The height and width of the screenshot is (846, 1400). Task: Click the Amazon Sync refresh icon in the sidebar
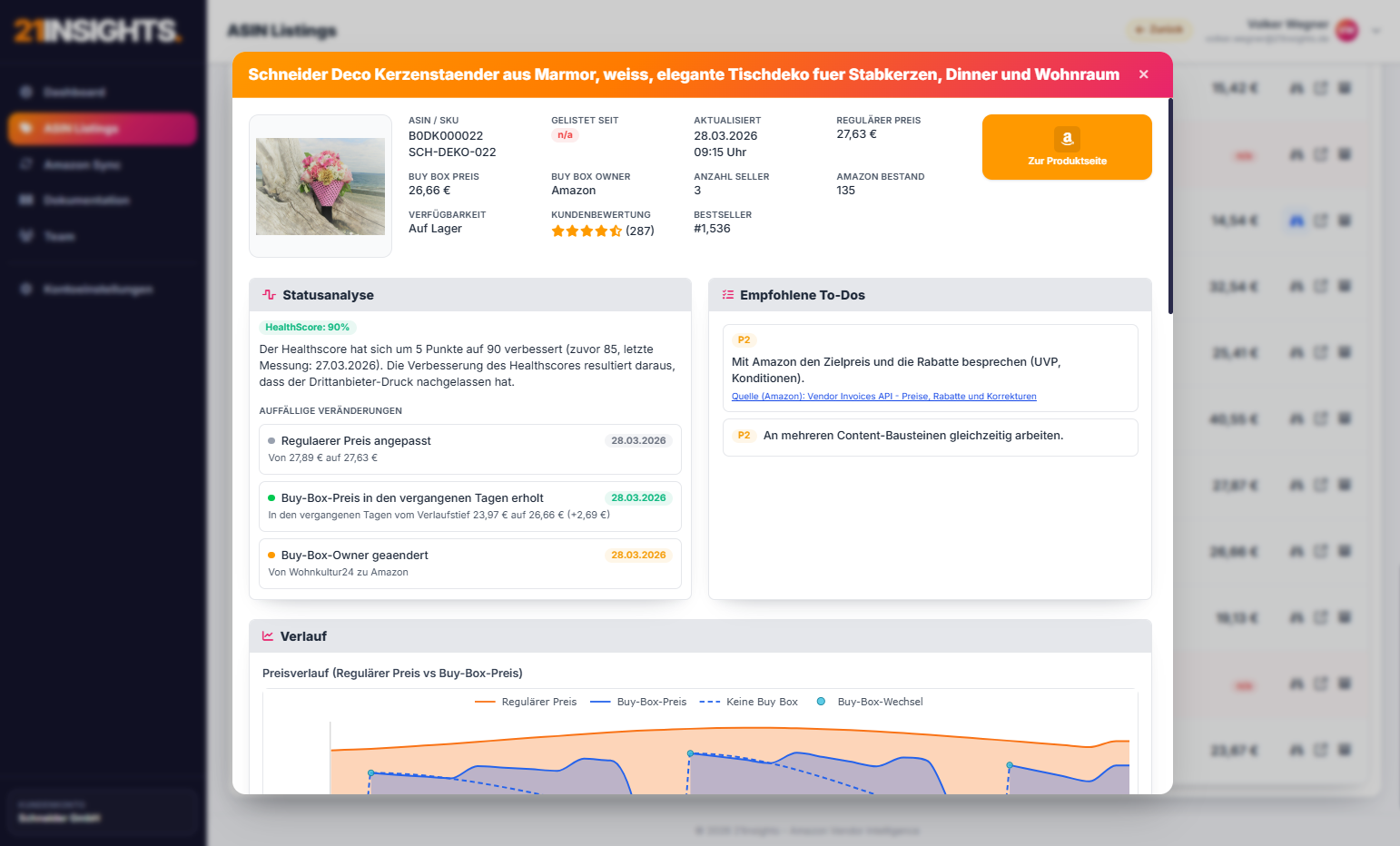(x=26, y=164)
